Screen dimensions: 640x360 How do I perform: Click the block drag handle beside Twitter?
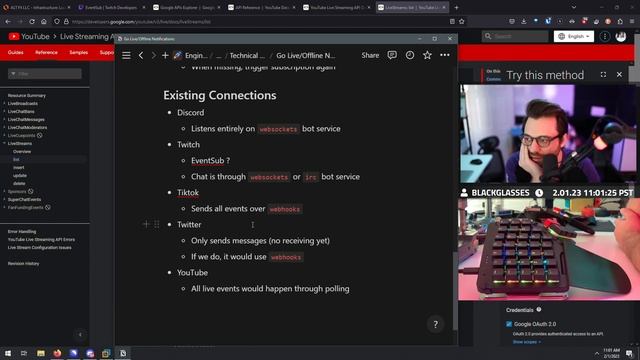click(x=156, y=224)
